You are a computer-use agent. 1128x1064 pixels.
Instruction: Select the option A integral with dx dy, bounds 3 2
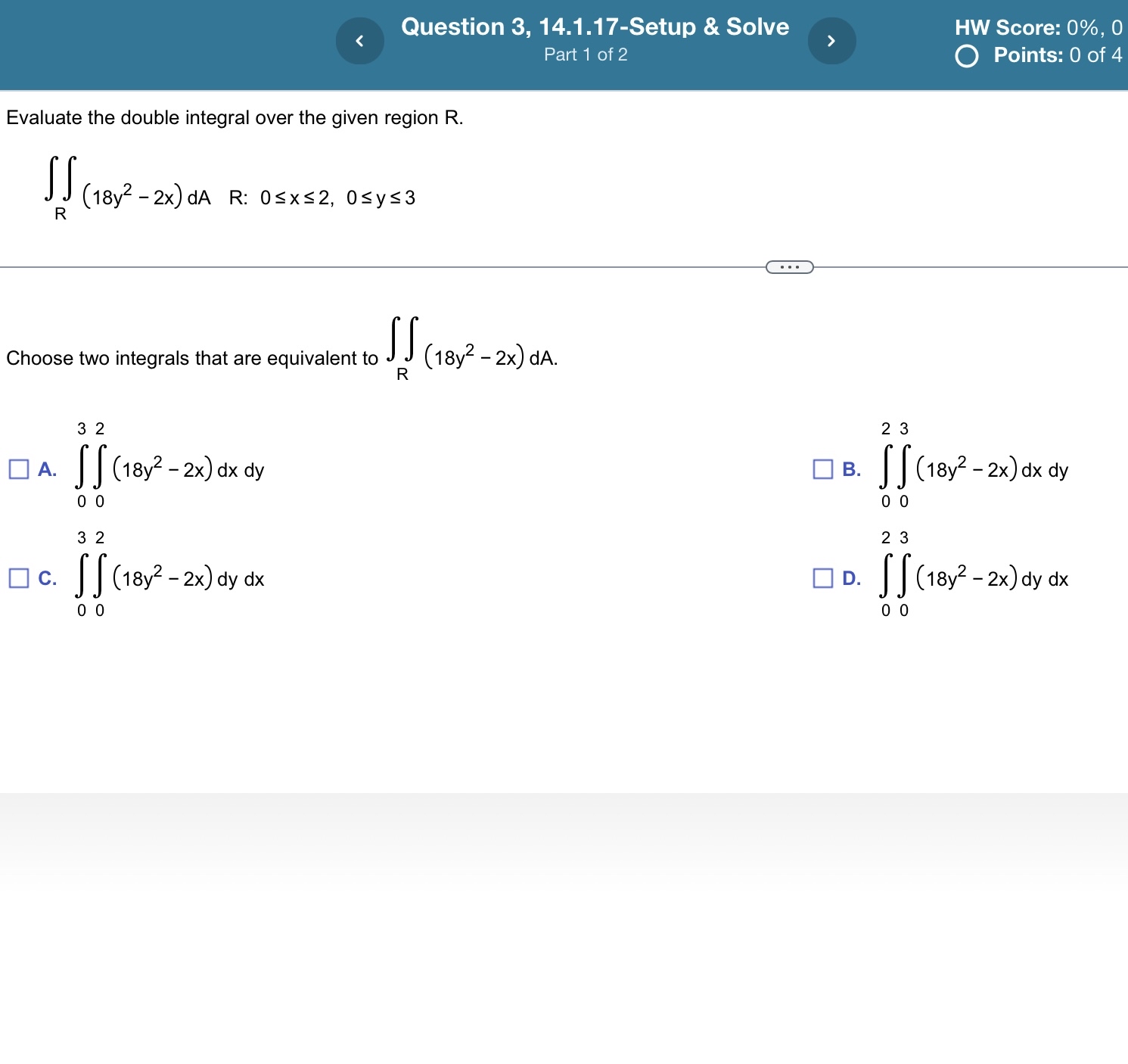point(170,465)
